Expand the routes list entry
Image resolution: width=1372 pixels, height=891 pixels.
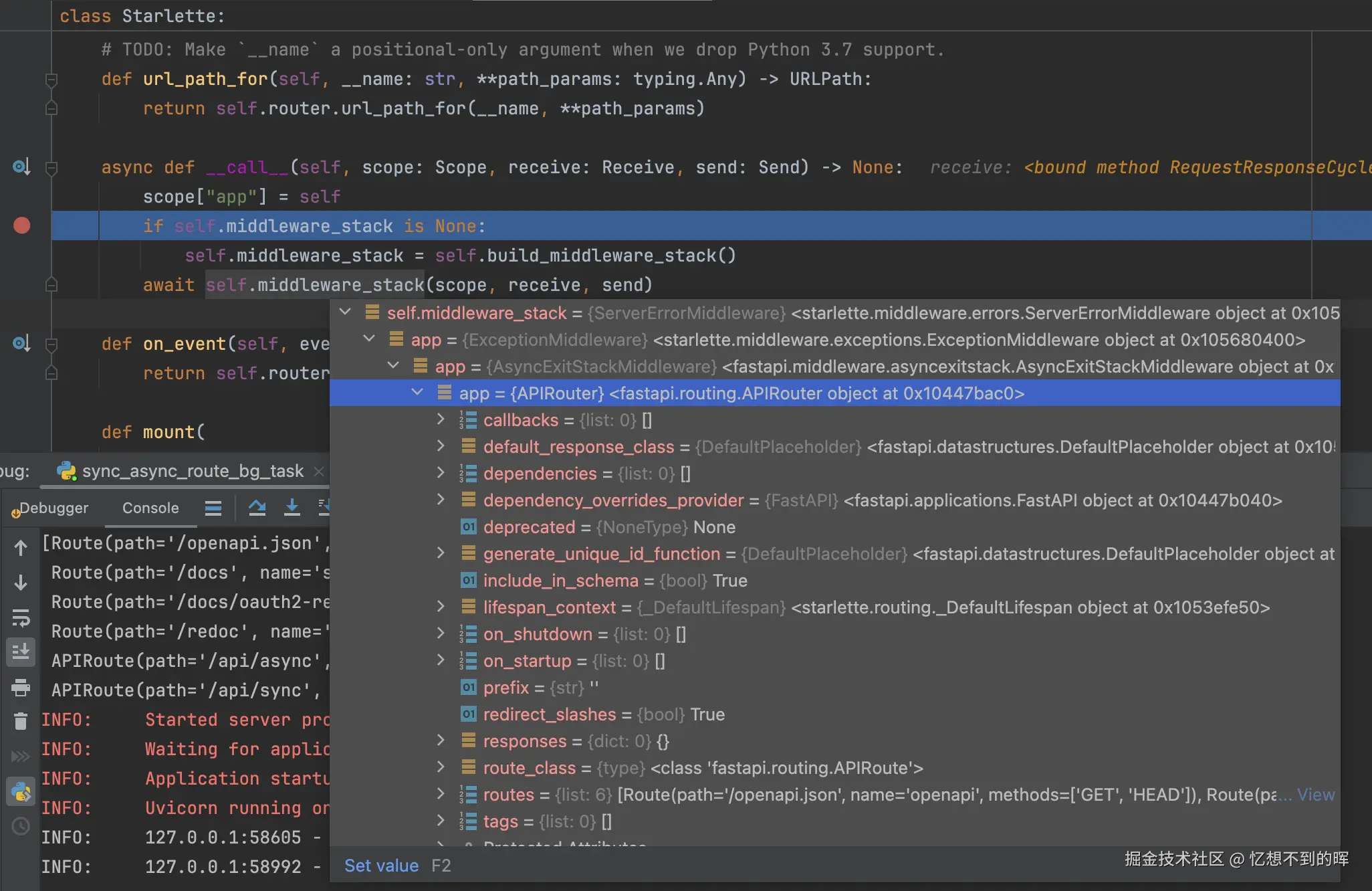pyautogui.click(x=441, y=794)
